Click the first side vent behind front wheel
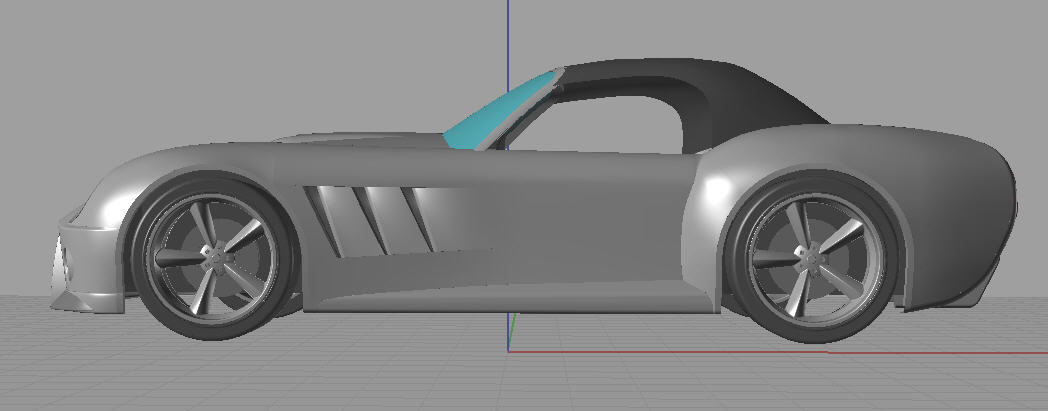The width and height of the screenshot is (1048, 411). pos(331,215)
